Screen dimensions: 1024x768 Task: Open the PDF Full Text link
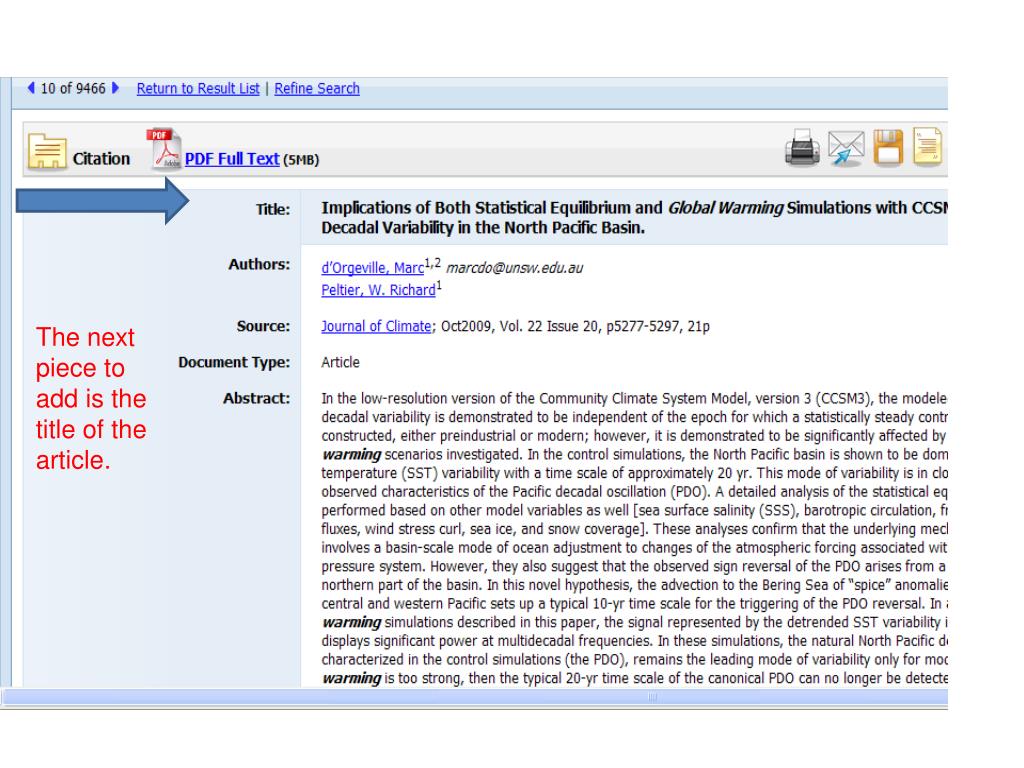pyautogui.click(x=232, y=159)
